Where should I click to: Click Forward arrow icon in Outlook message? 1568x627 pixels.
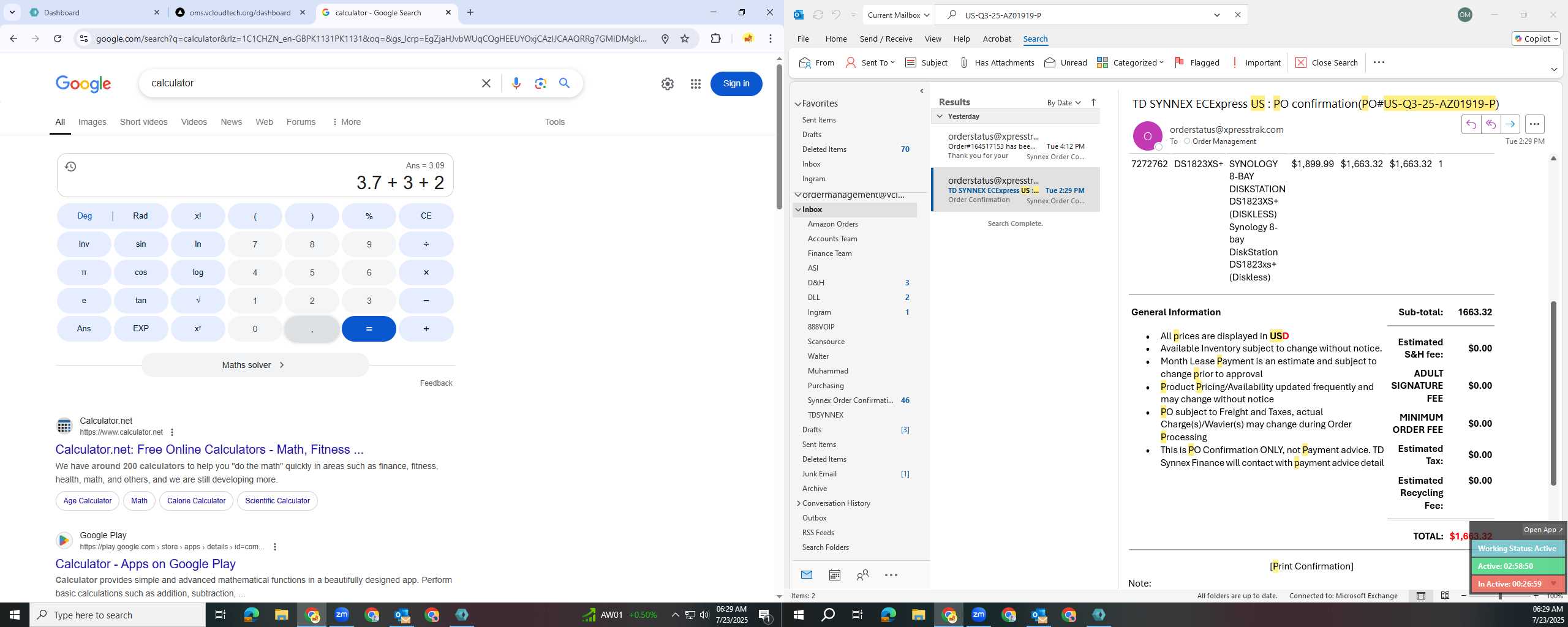pyautogui.click(x=1510, y=124)
